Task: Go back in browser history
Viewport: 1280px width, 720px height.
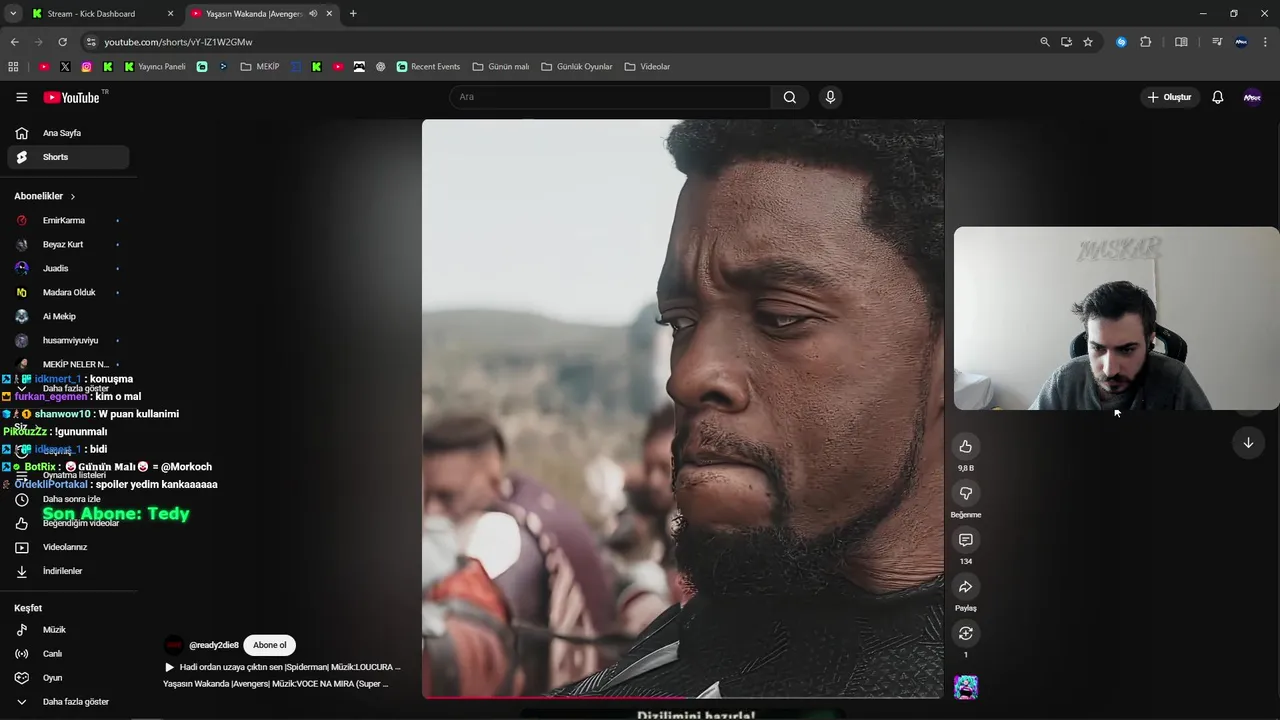Action: 14,42
